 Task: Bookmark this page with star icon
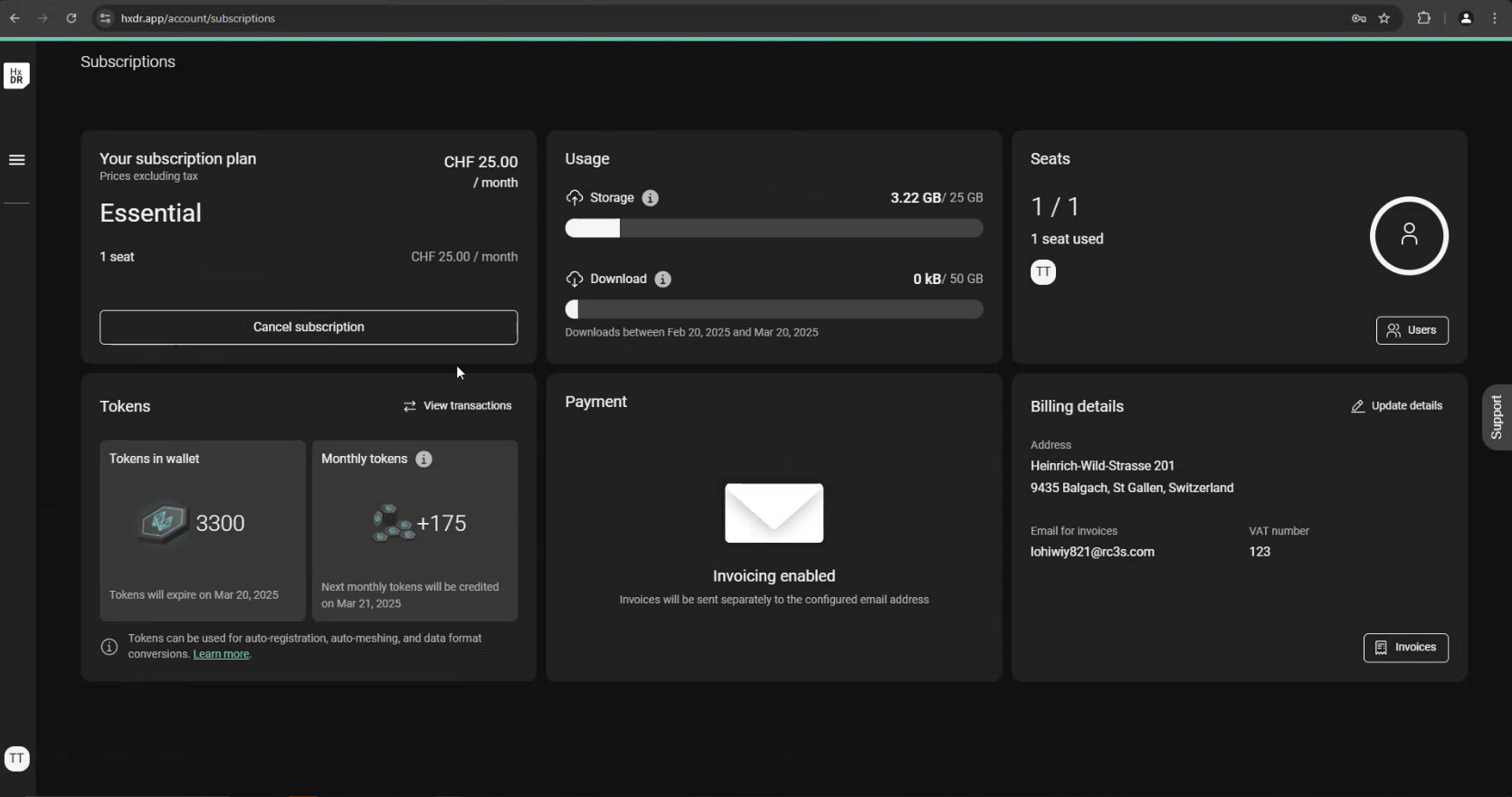coord(1384,18)
